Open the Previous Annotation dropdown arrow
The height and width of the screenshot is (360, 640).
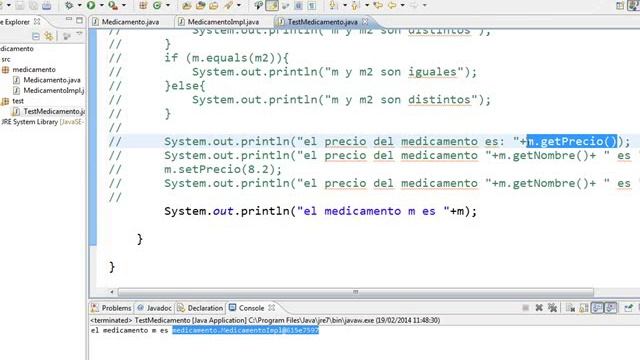(x=367, y=5)
